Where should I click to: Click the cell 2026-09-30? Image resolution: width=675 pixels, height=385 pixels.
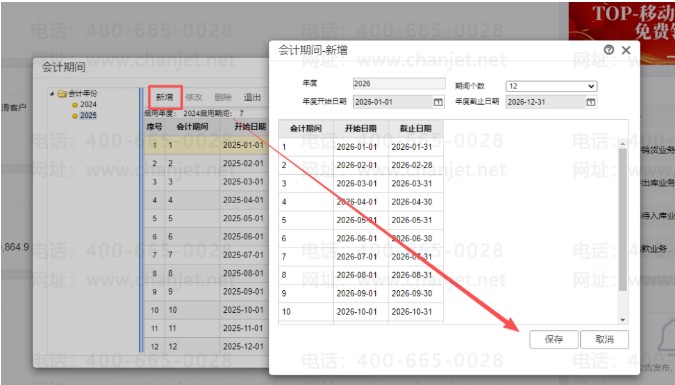tap(416, 293)
